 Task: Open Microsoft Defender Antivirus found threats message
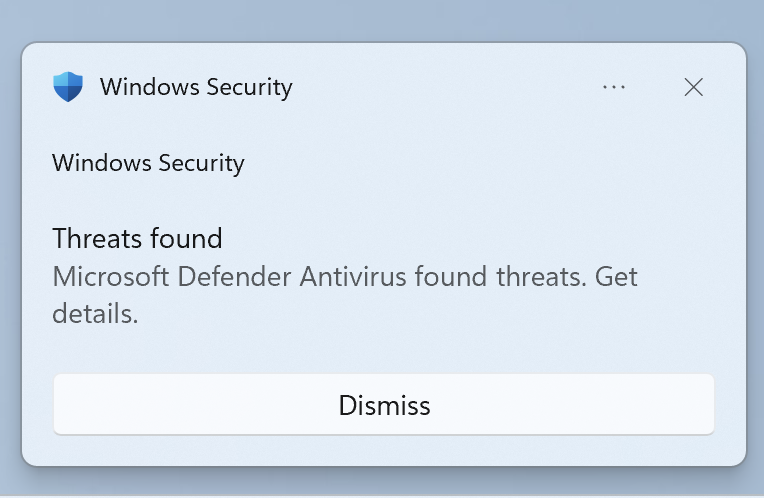[x=344, y=295]
